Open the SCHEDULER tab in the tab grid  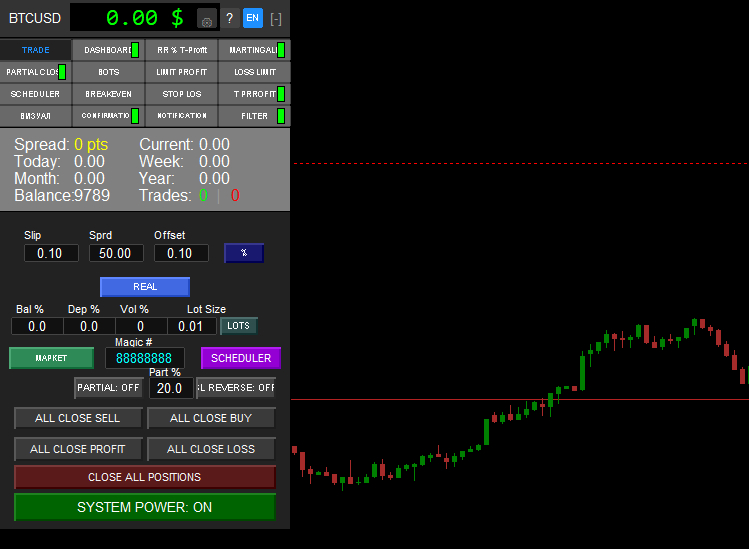coord(35,94)
